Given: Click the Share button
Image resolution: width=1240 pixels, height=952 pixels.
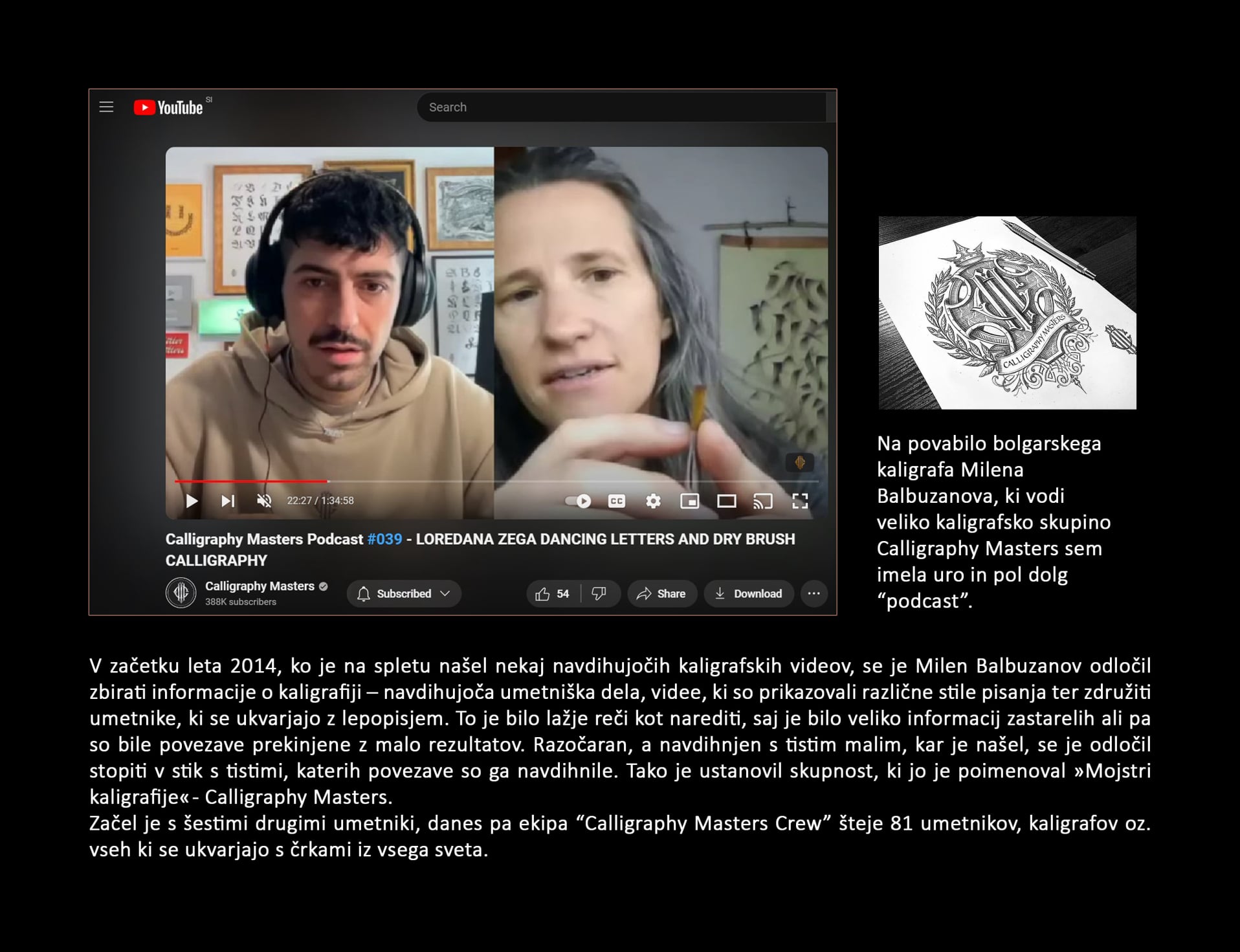Looking at the screenshot, I should pos(662,594).
